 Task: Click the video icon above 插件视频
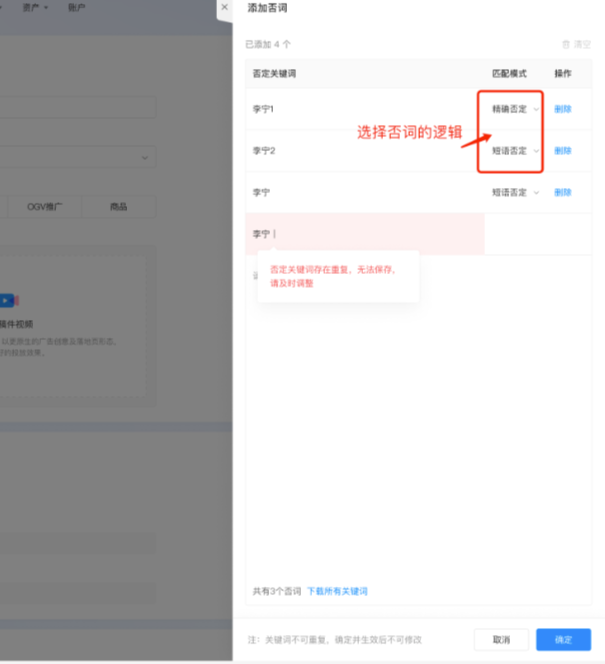(9, 301)
